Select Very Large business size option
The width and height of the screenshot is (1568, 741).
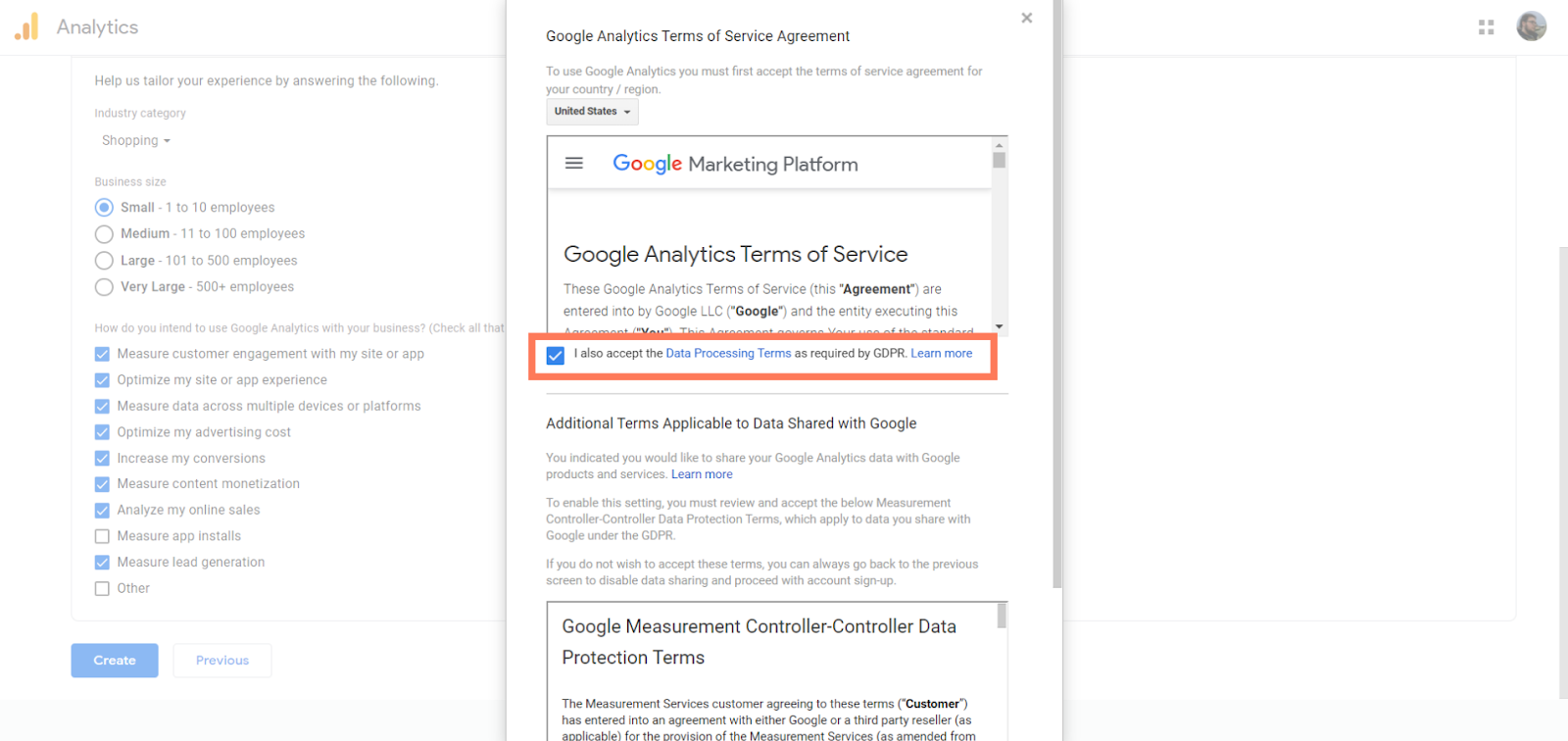coord(104,287)
